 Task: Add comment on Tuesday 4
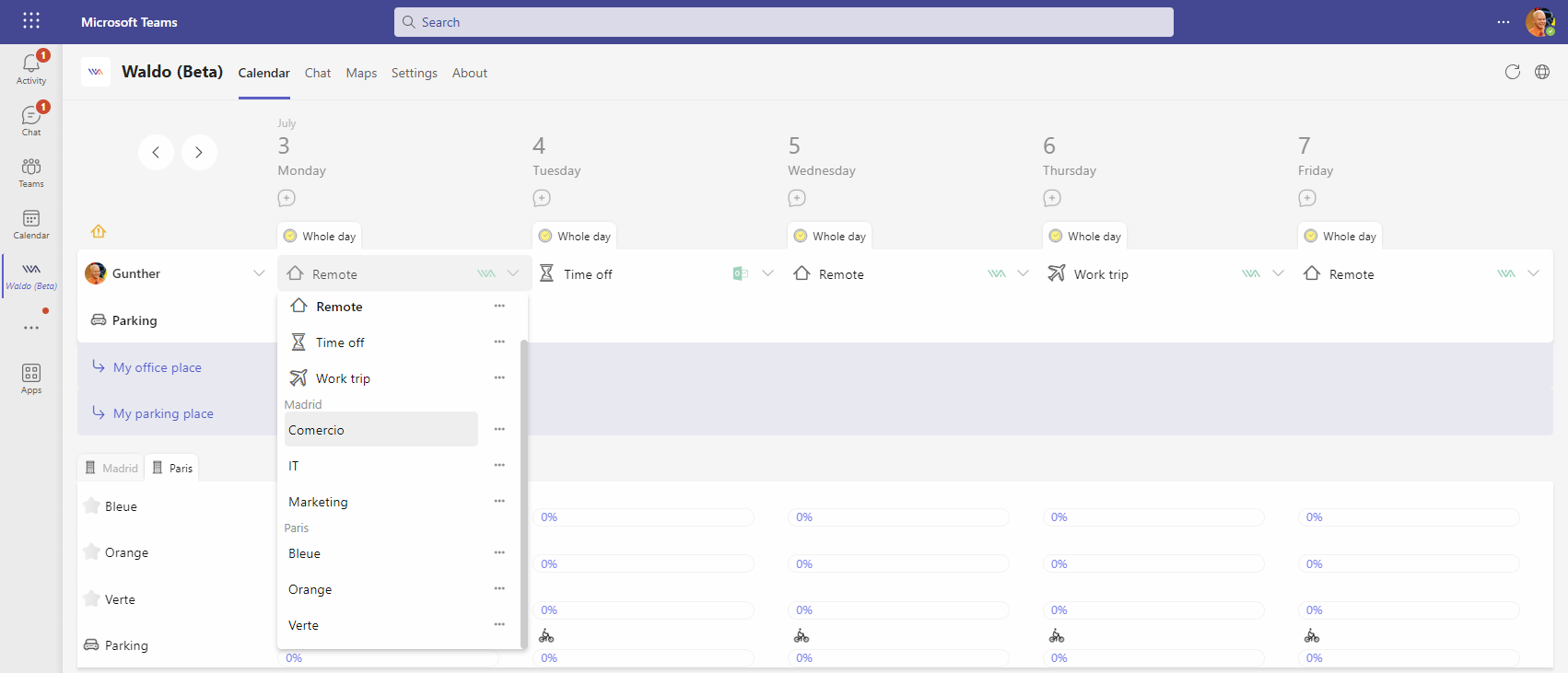tap(542, 198)
